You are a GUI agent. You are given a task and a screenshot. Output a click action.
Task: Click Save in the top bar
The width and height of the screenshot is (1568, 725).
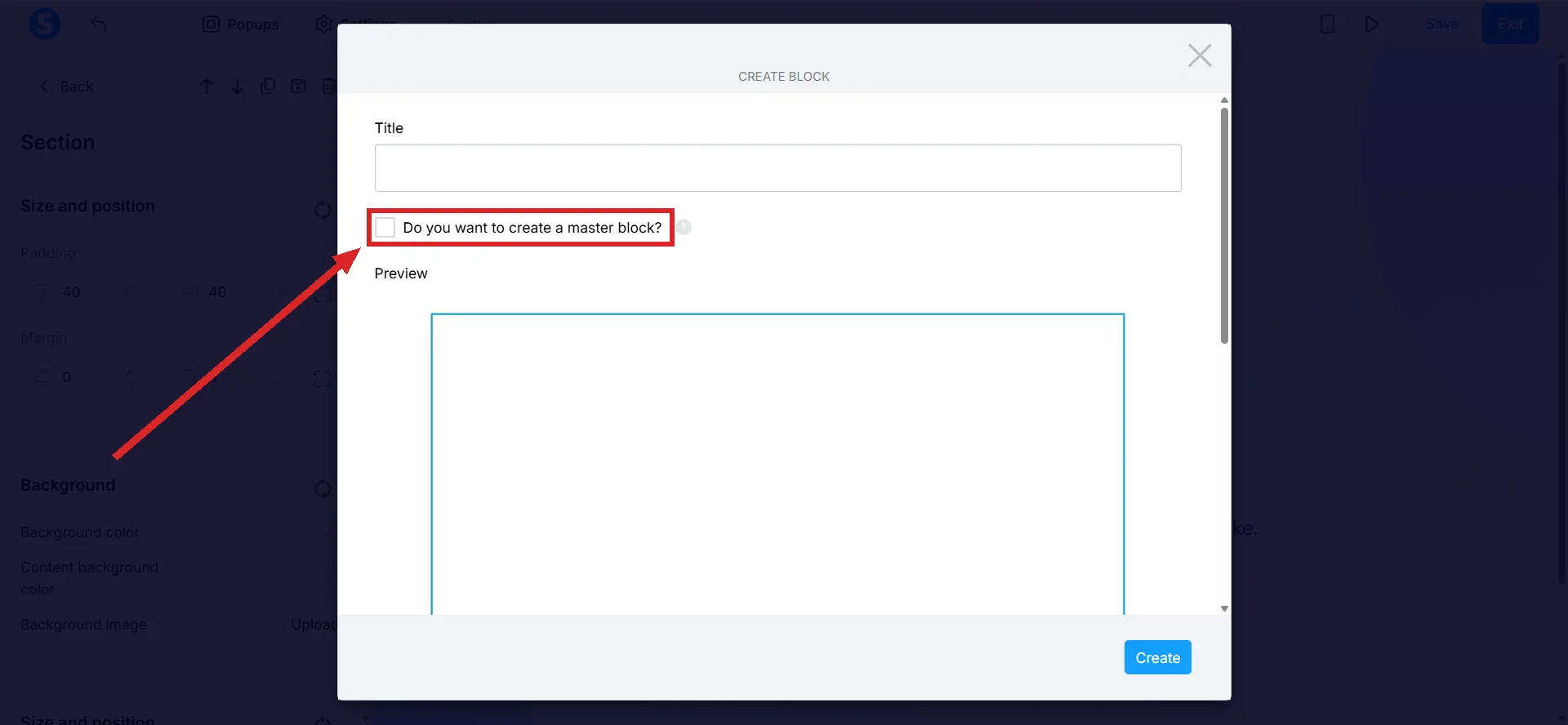coord(1442,24)
